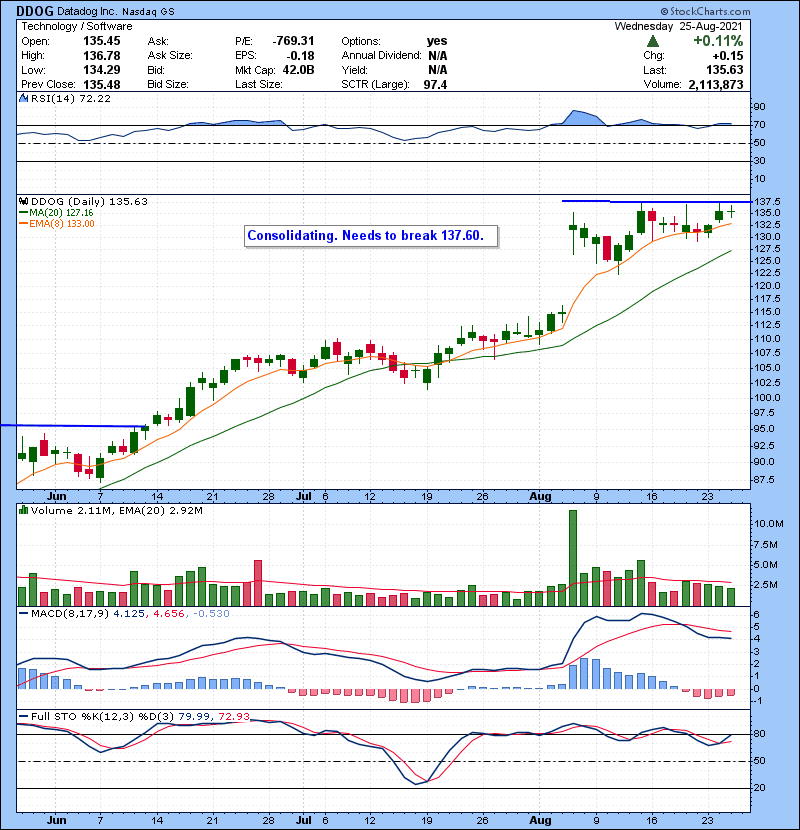Click the Consolidating annotation text box
This screenshot has height=830, width=800.
pyautogui.click(x=371, y=236)
